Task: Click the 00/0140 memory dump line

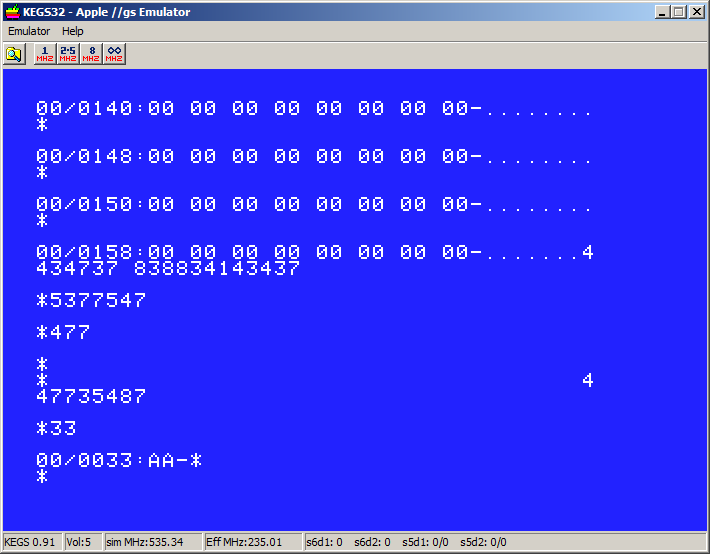Action: point(313,109)
